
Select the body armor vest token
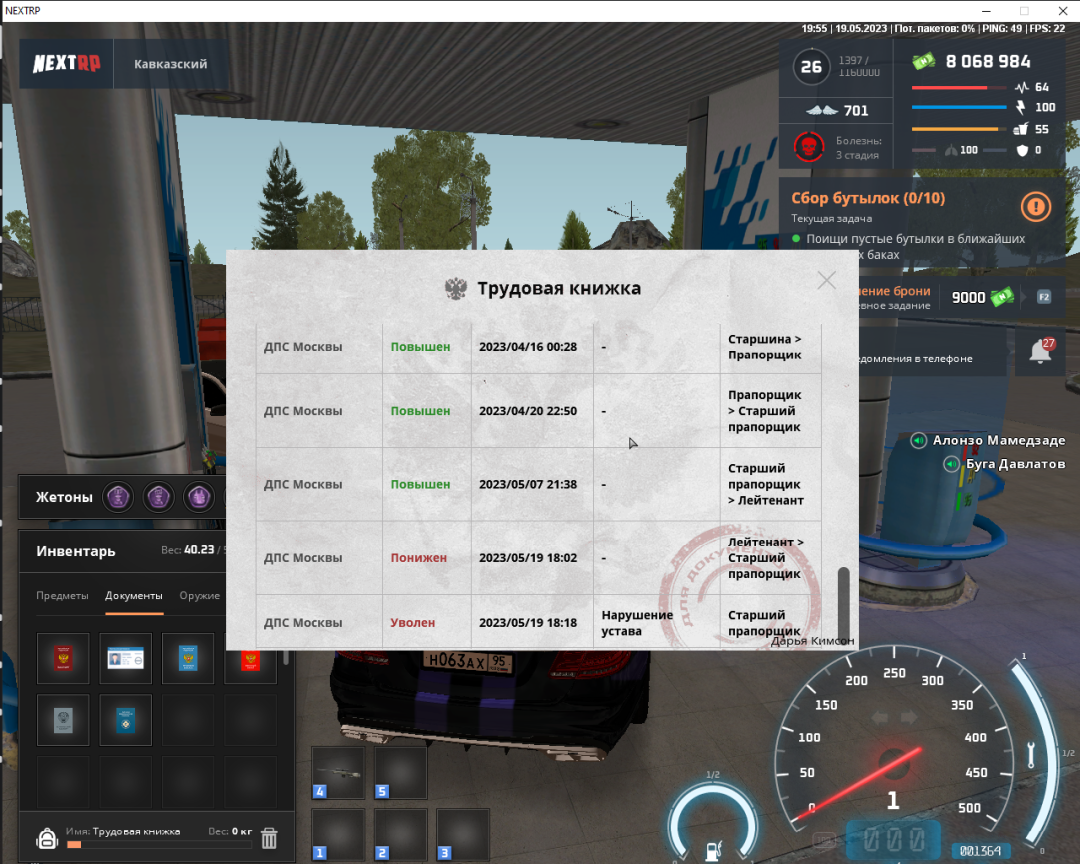click(x=199, y=497)
